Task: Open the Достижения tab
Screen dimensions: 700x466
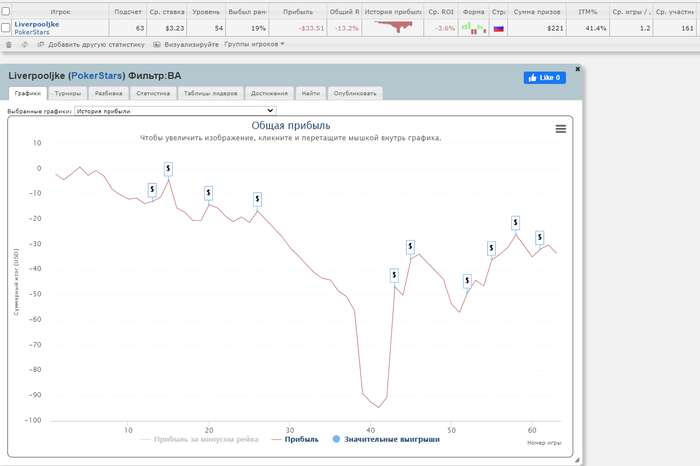Action: point(269,93)
